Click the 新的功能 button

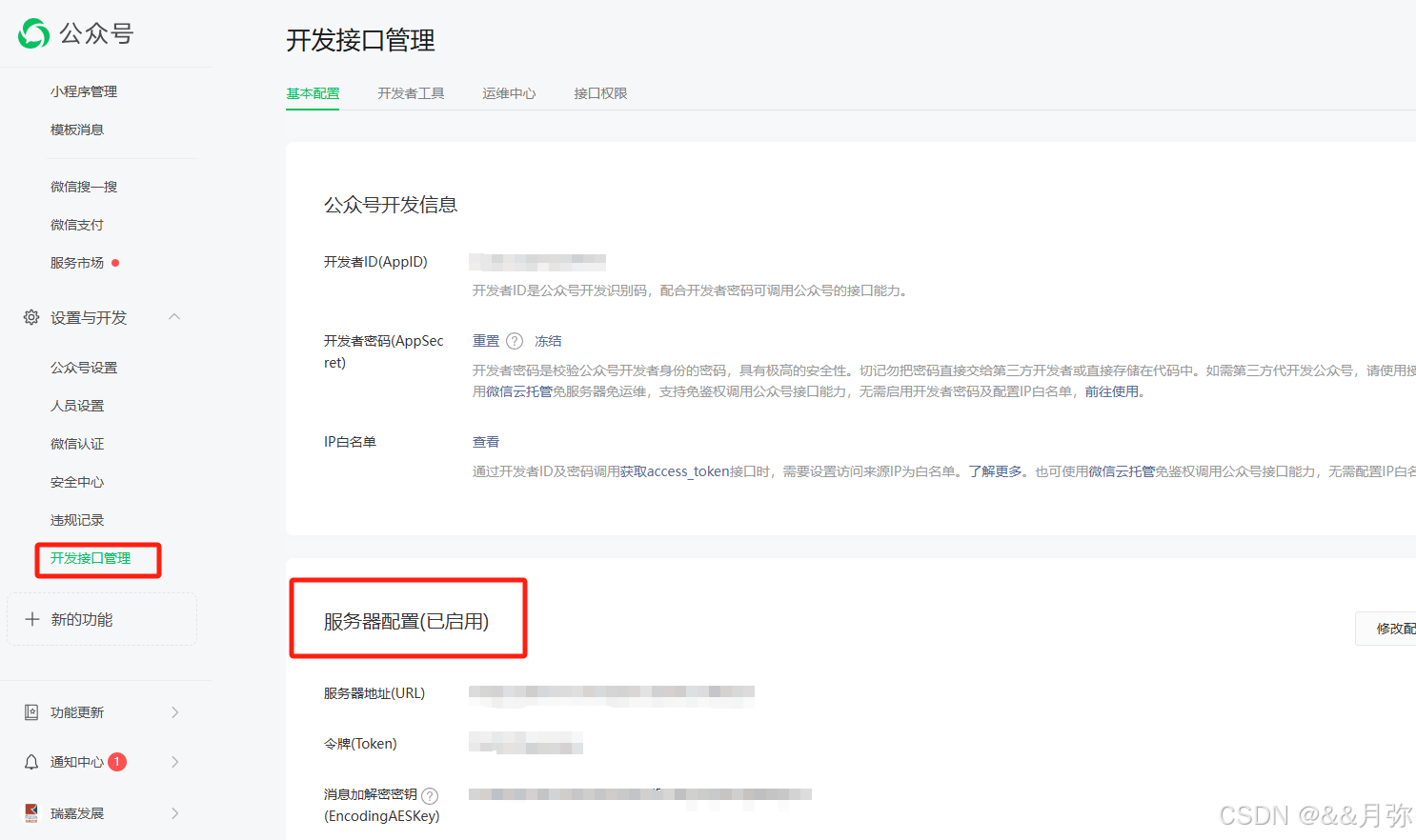coord(102,619)
